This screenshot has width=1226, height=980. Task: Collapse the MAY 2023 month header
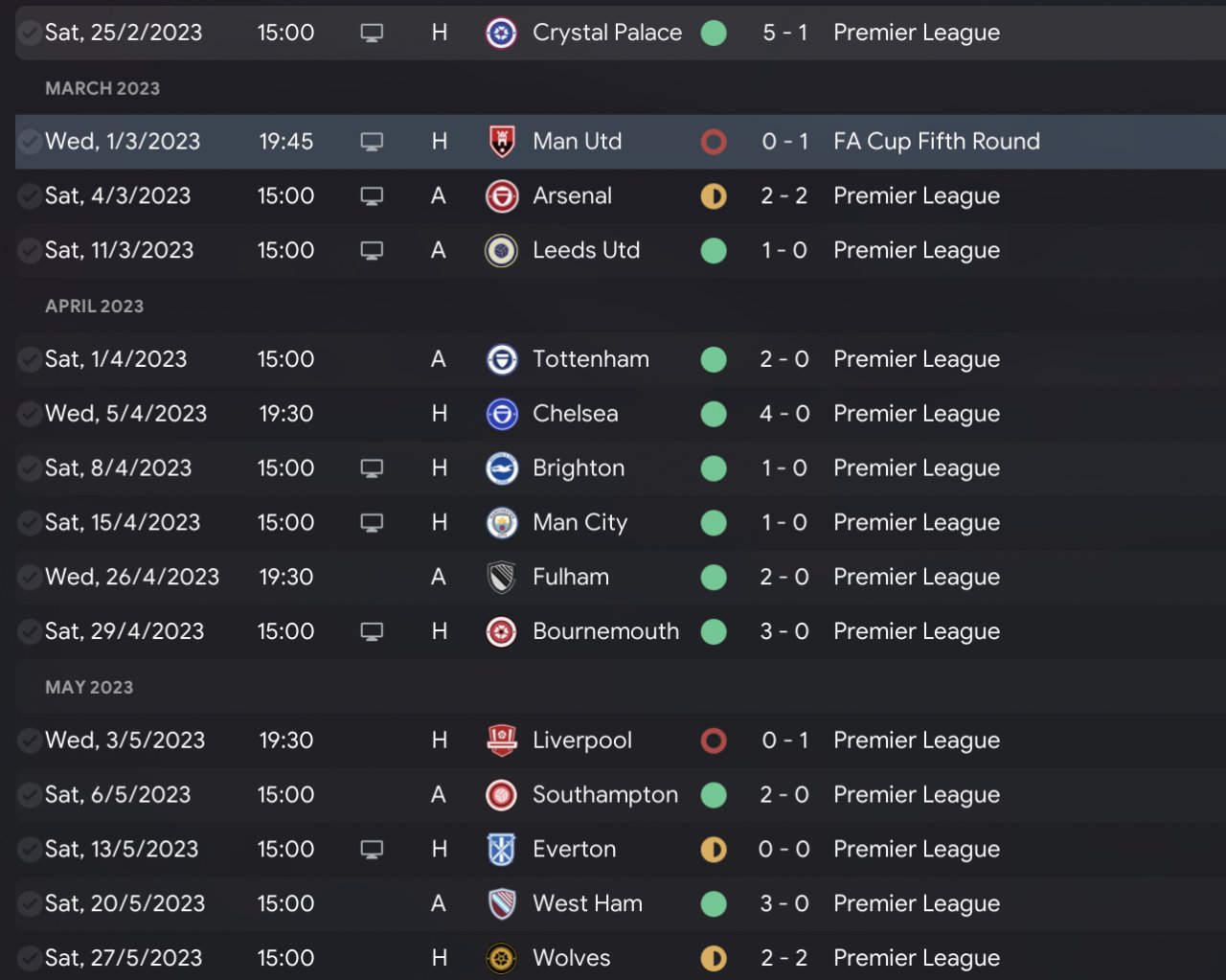89,687
